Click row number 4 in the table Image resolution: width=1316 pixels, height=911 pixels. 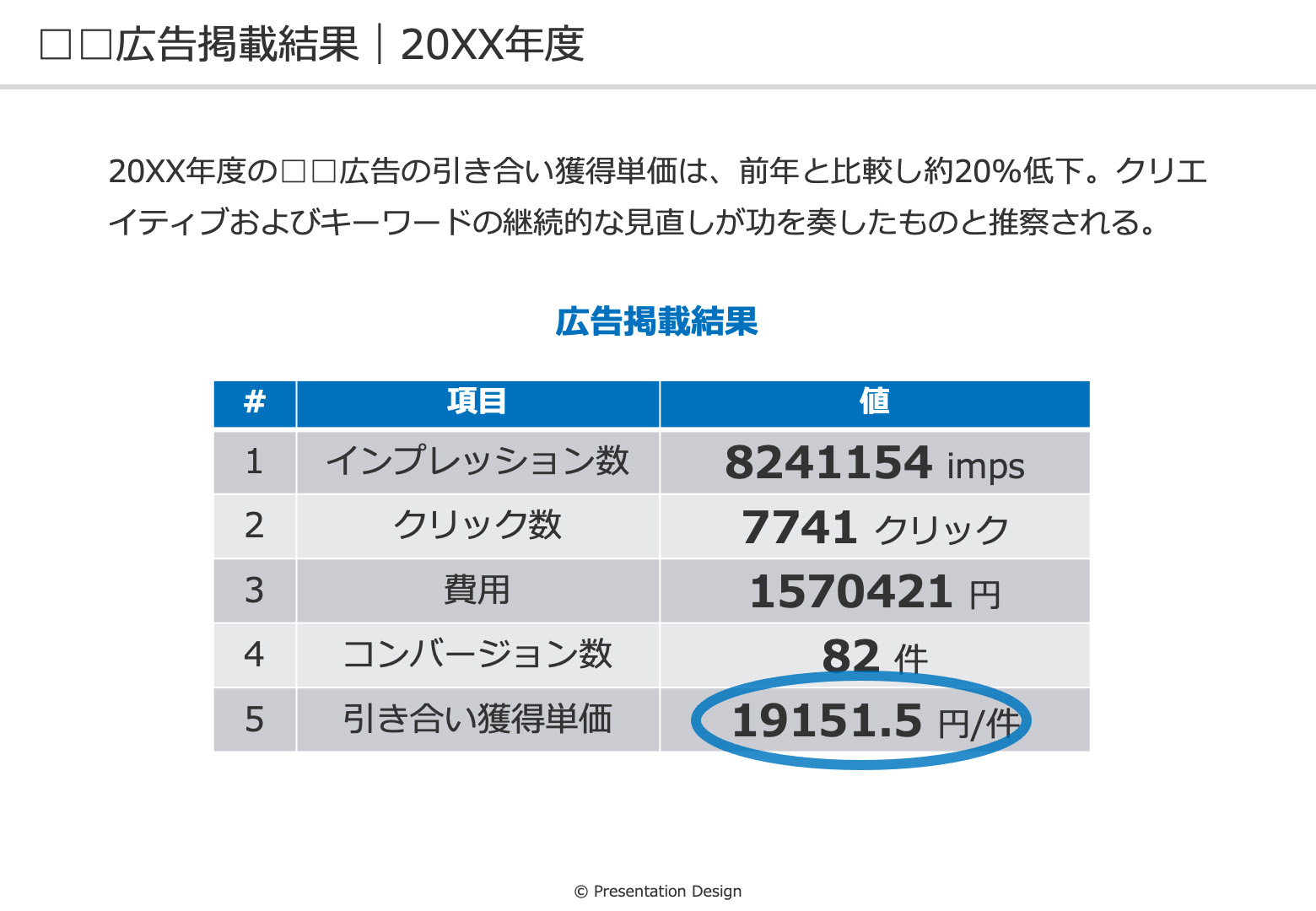click(x=255, y=655)
